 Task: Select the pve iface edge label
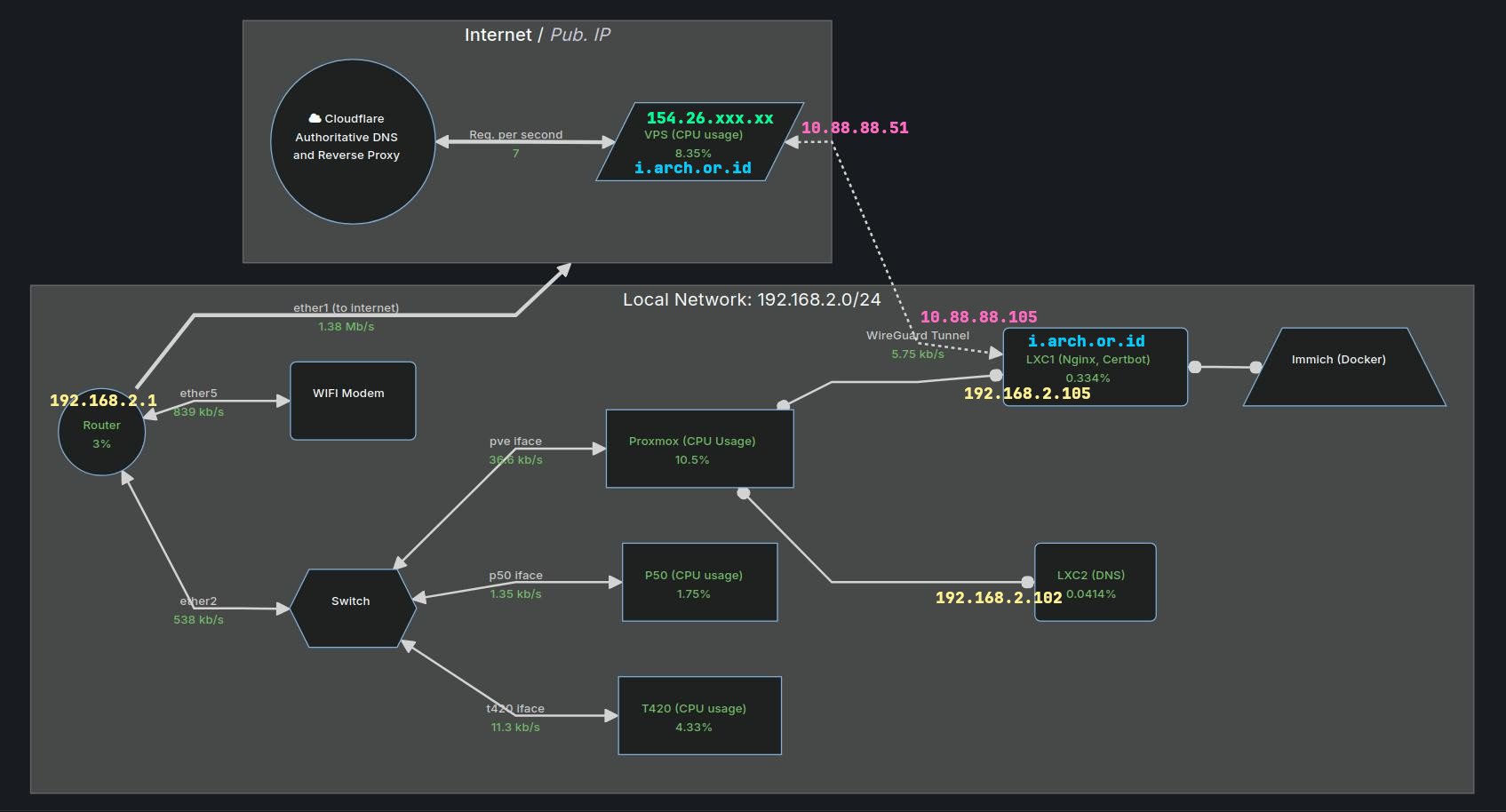(515, 442)
